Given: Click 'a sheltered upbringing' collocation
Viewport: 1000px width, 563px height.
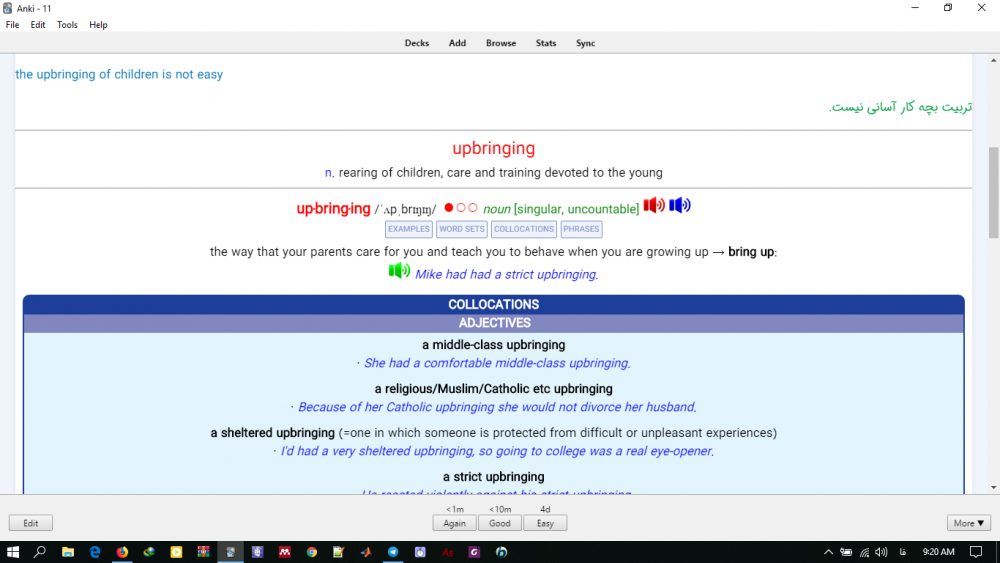Looking at the screenshot, I should pos(272,433).
